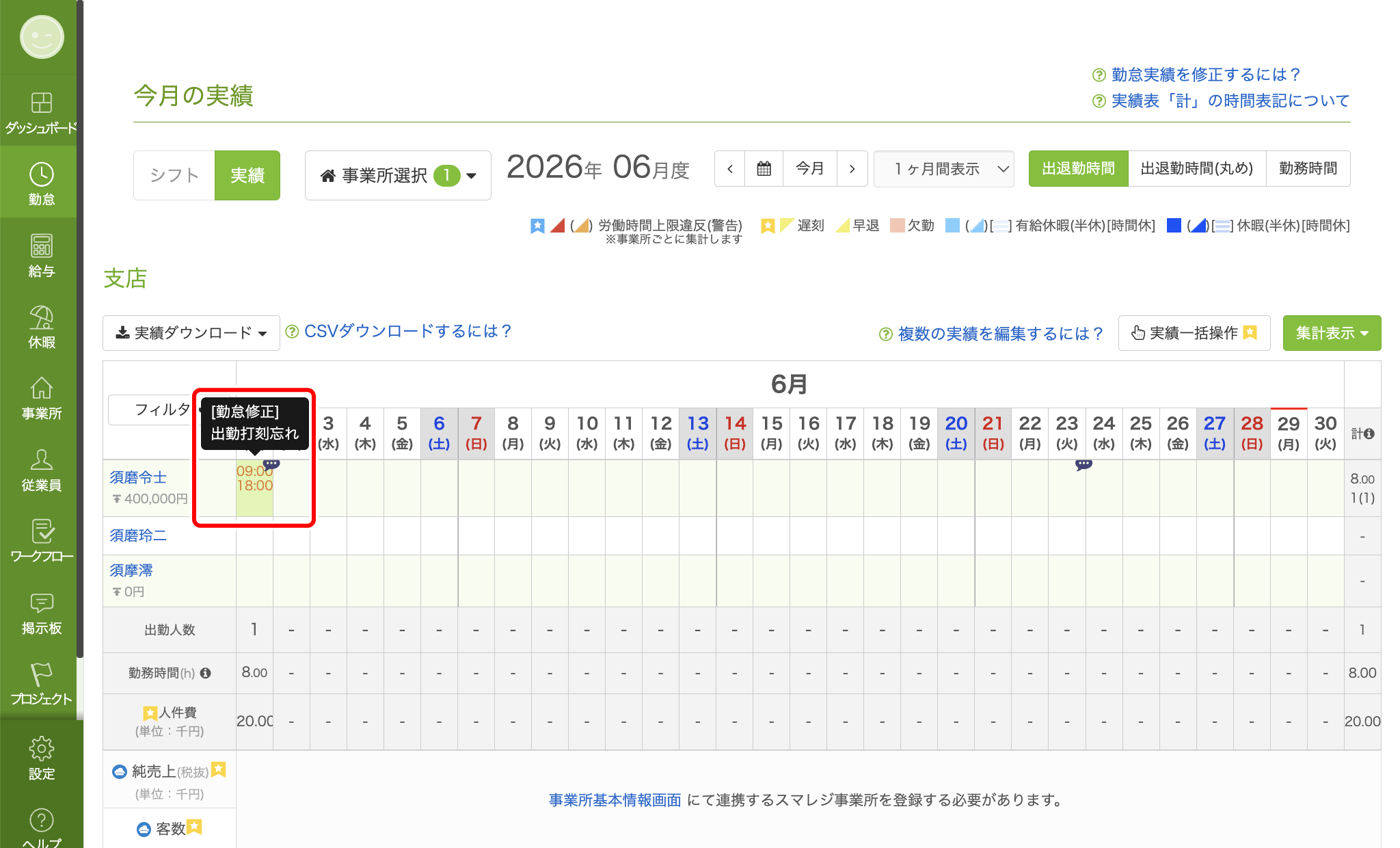
Task: Open the 事業所選択 dropdown
Action: click(x=398, y=175)
